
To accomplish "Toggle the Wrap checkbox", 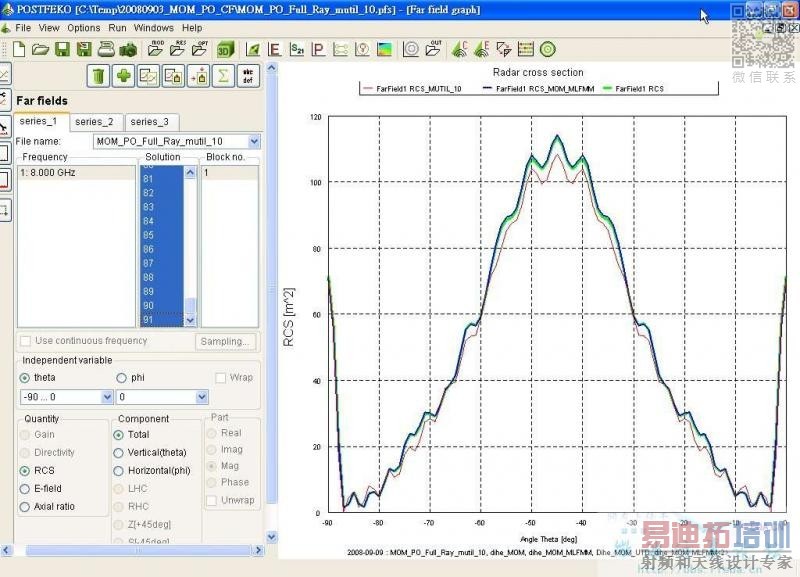I will pyautogui.click(x=220, y=378).
